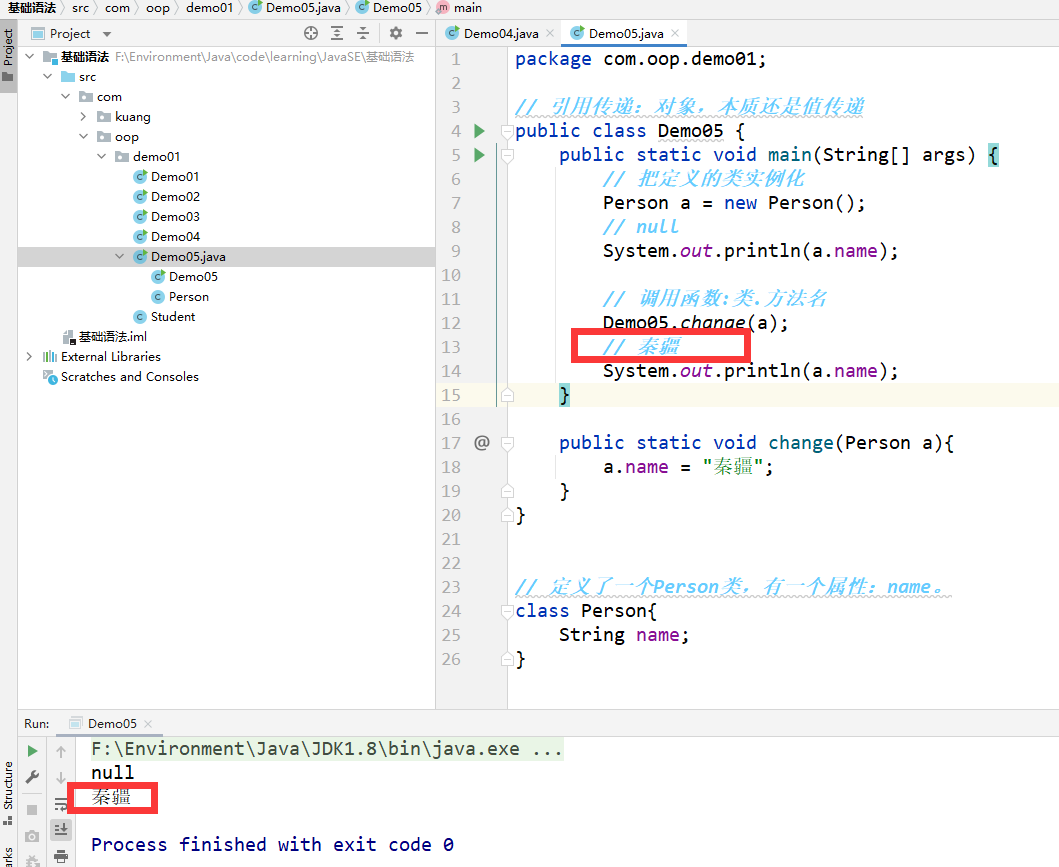Click the stop square in Run panel
1059x867 pixels.
tap(32, 809)
